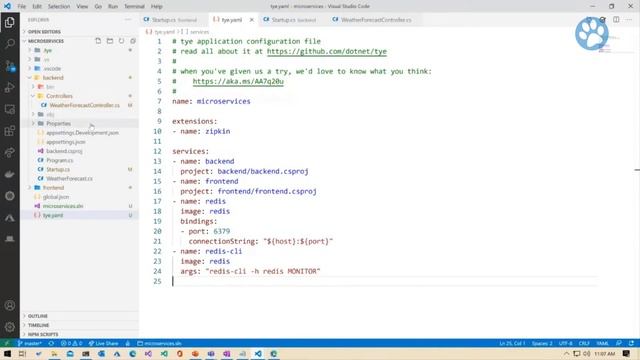This screenshot has height=360, width=640.
Task: Open the Live Share activity bar icon
Action: coord(10,153)
